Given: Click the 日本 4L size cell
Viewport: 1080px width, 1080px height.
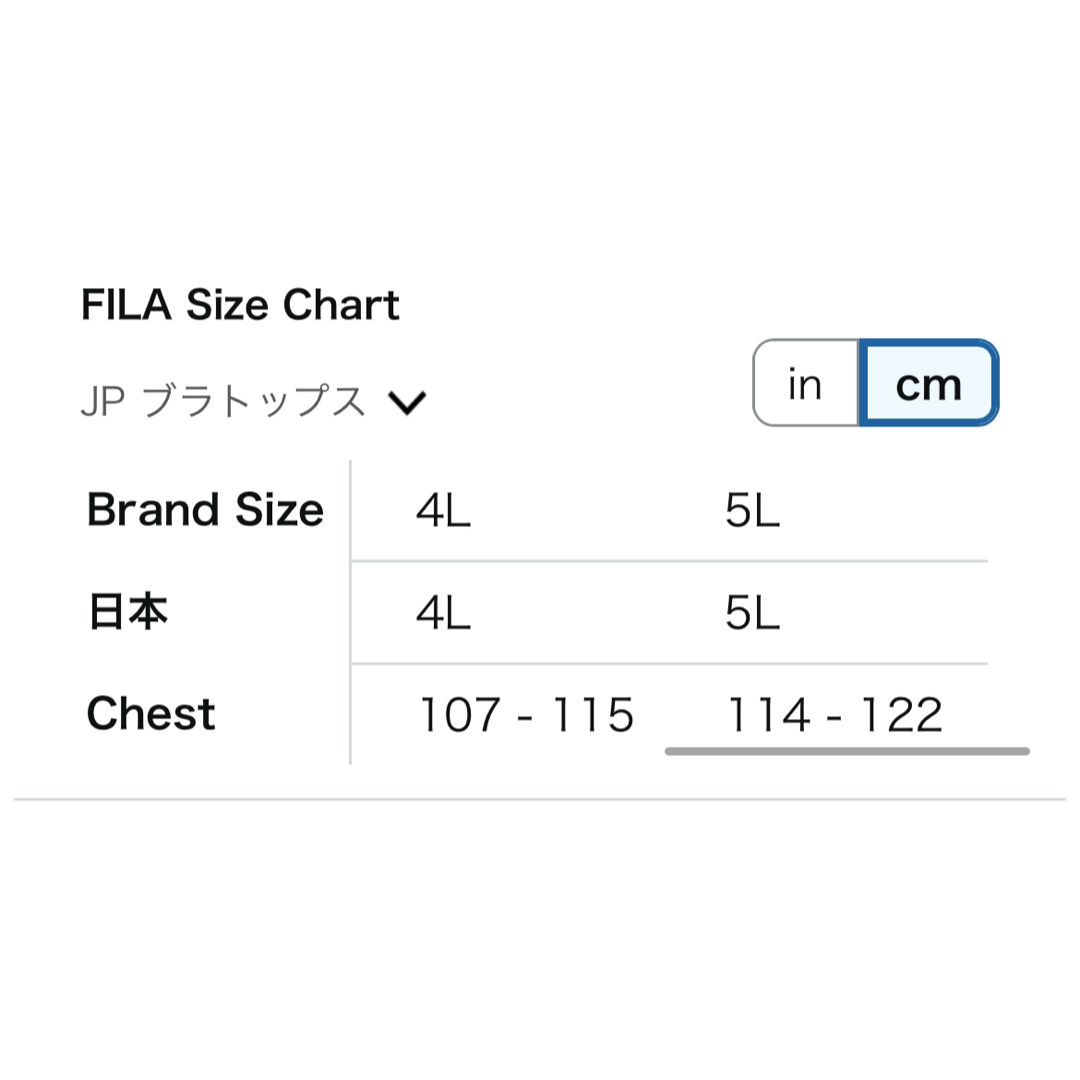Looking at the screenshot, I should click(444, 613).
